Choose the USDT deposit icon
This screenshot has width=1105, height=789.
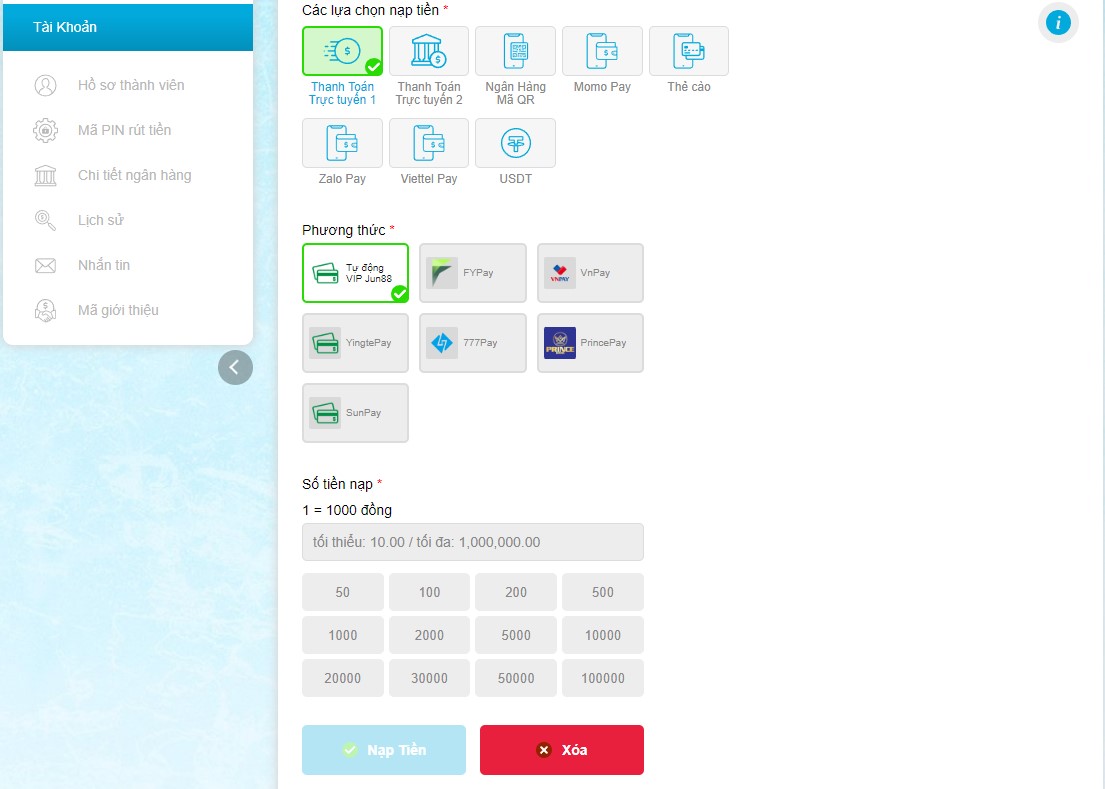point(515,143)
